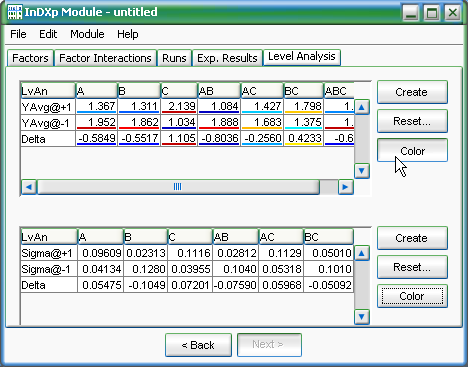Select the YAvg@-1 row label
Image resolution: width=468 pixels, height=367 pixels.
(x=48, y=123)
